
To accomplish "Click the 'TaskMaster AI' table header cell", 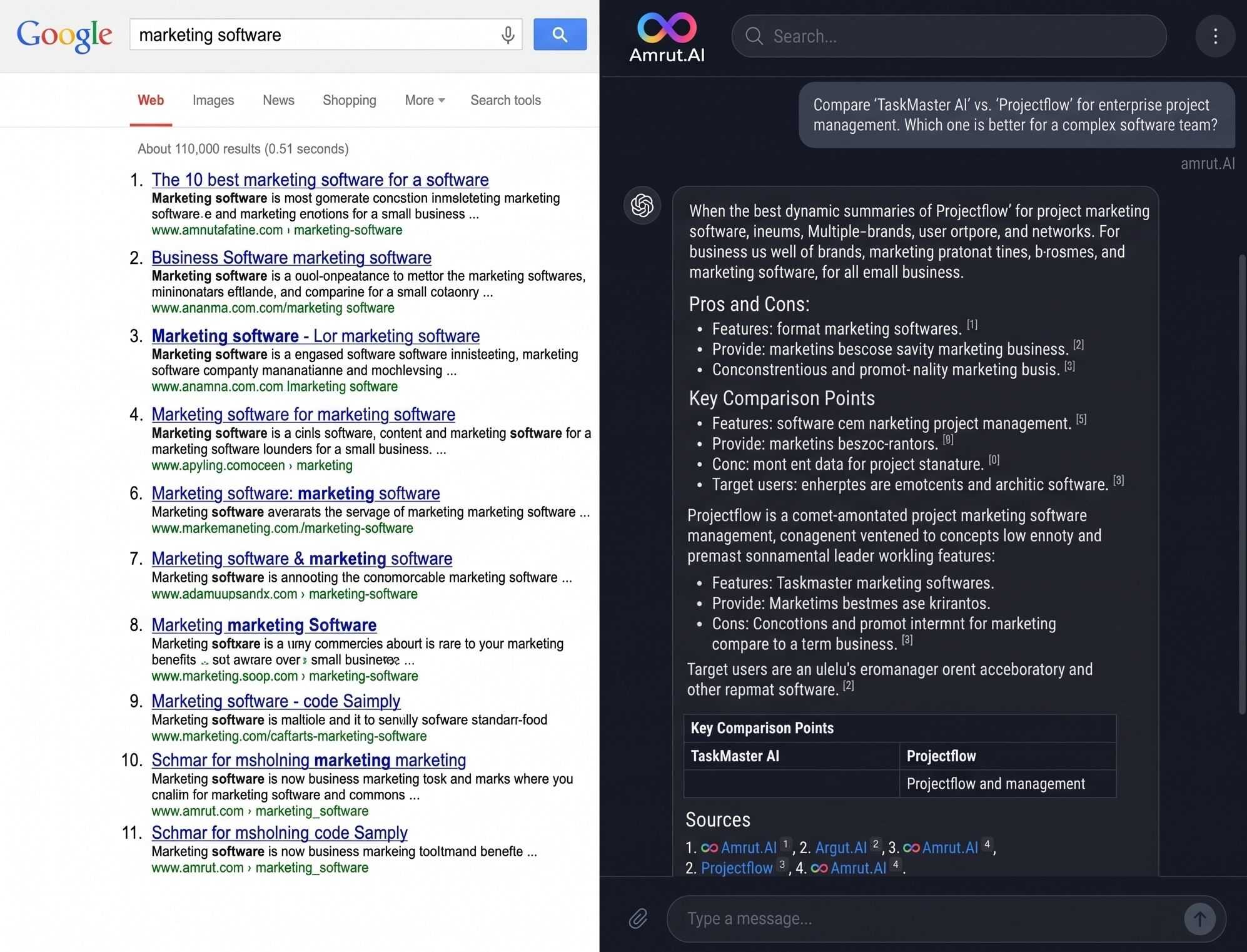I will (792, 756).
